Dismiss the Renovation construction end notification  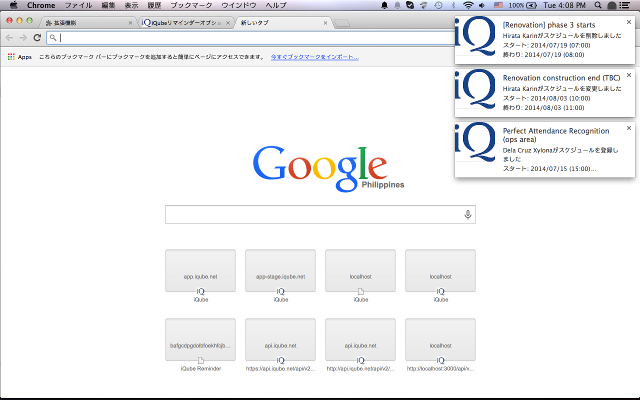tap(629, 75)
